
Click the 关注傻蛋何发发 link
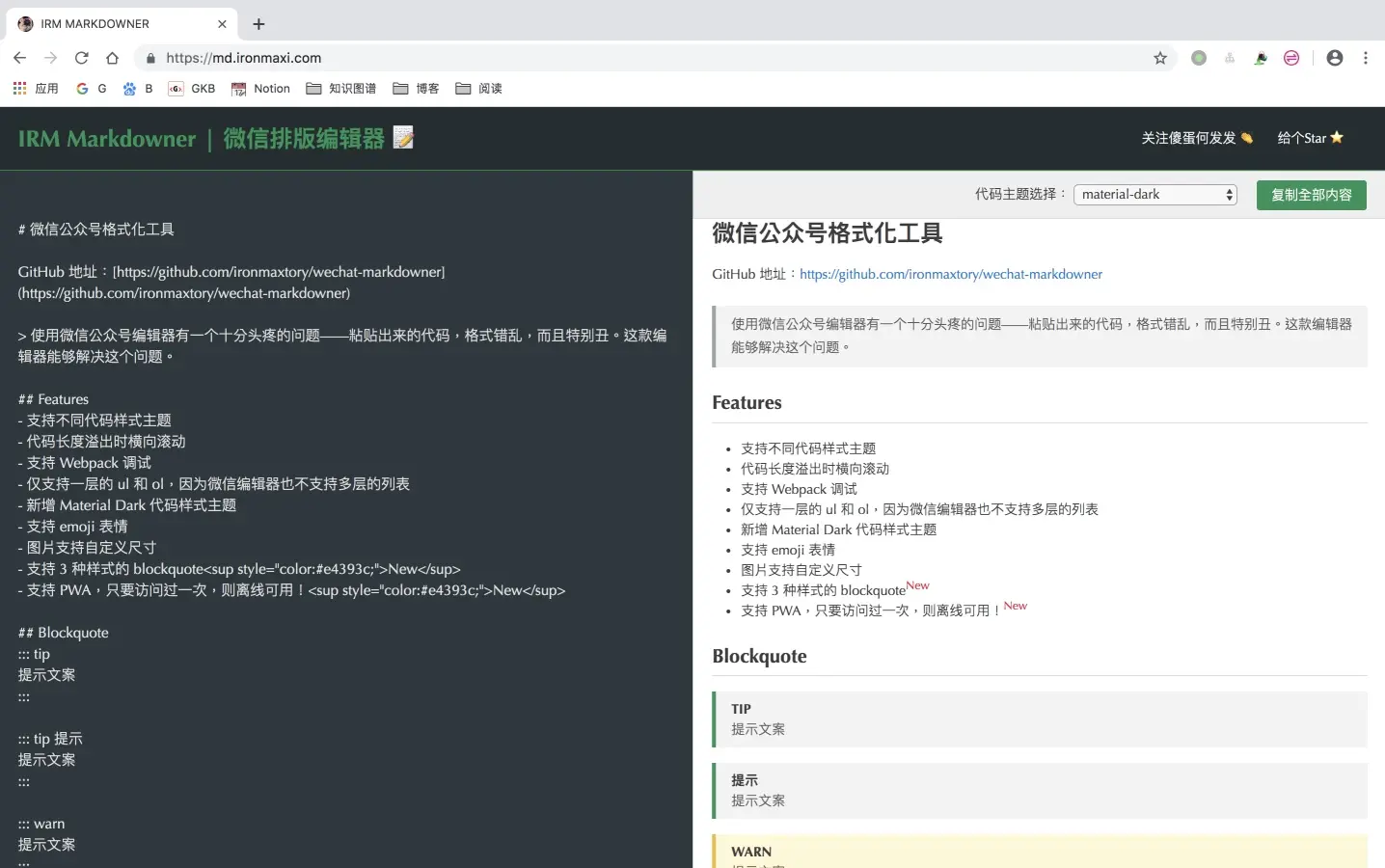click(x=1196, y=138)
